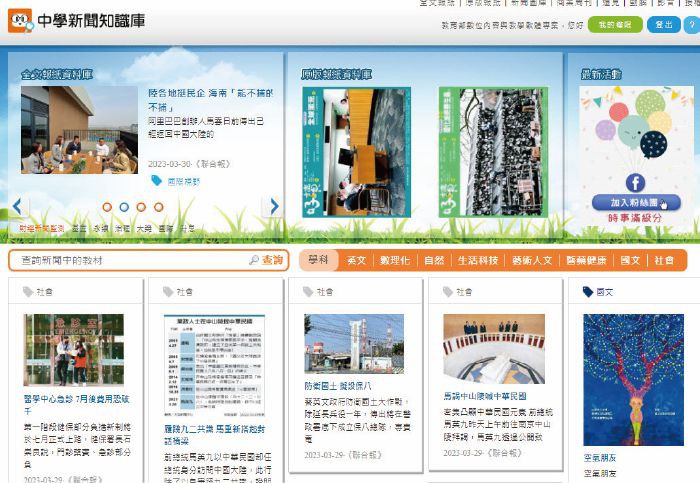Viewport: 700px width, 483px height.
Task: Select the second carousel indicator dot
Action: pos(124,207)
